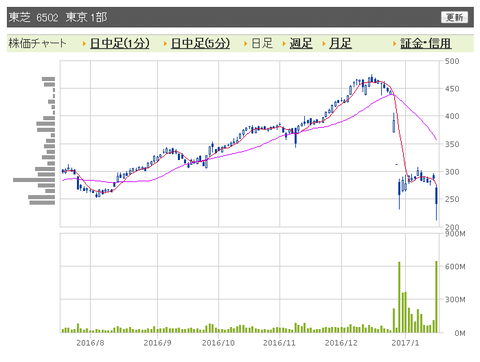This screenshot has width=480, height=362.
Task: Click the 250 price axis label
Action: [452, 199]
